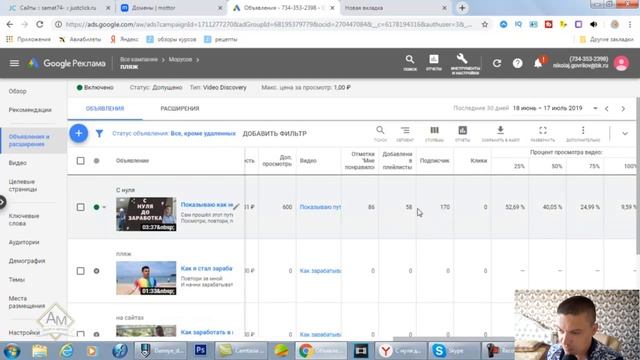The image size is (640, 360).
Task: Open the 'С нуля до заработка' video thumbnail
Action: tap(146, 214)
